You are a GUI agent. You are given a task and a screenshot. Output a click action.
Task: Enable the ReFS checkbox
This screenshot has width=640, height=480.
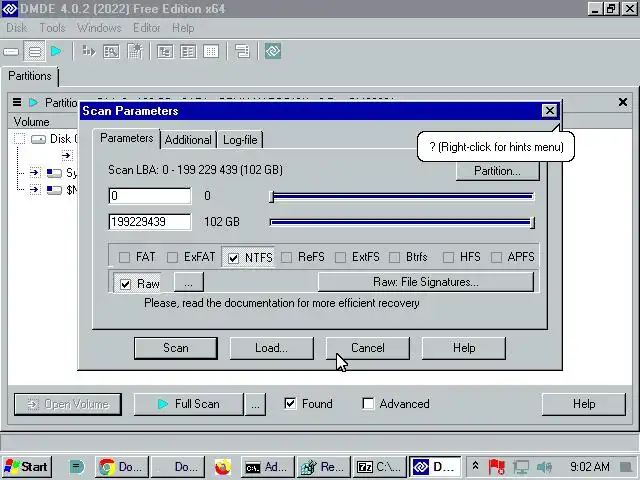(x=287, y=257)
